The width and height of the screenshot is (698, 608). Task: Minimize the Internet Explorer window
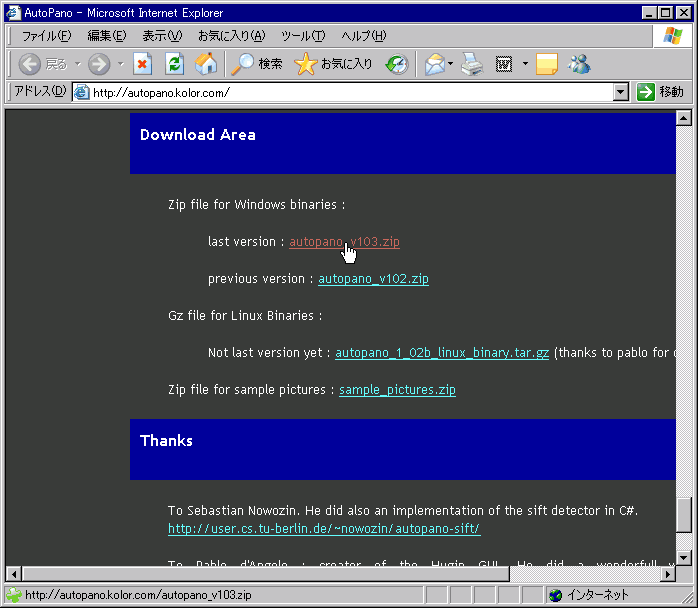(649, 12)
